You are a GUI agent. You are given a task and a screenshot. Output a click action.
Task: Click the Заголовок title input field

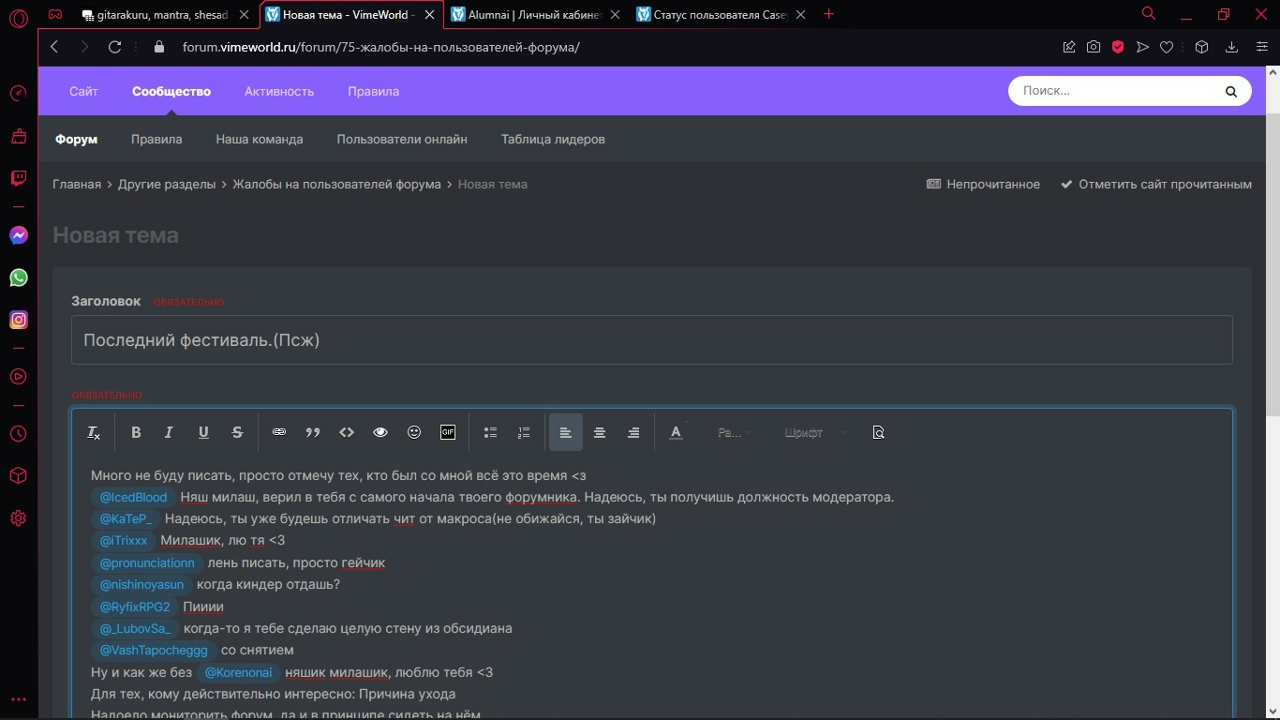(651, 340)
